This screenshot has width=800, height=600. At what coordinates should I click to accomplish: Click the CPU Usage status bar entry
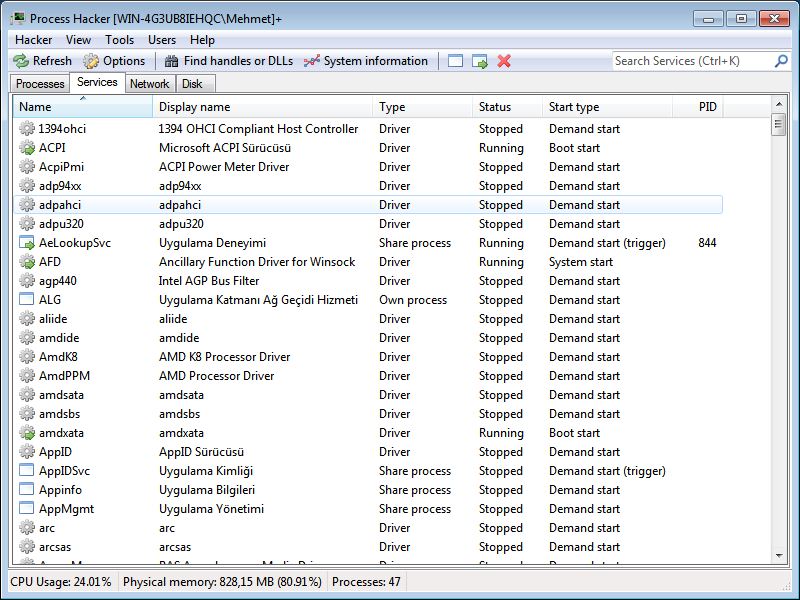click(61, 582)
